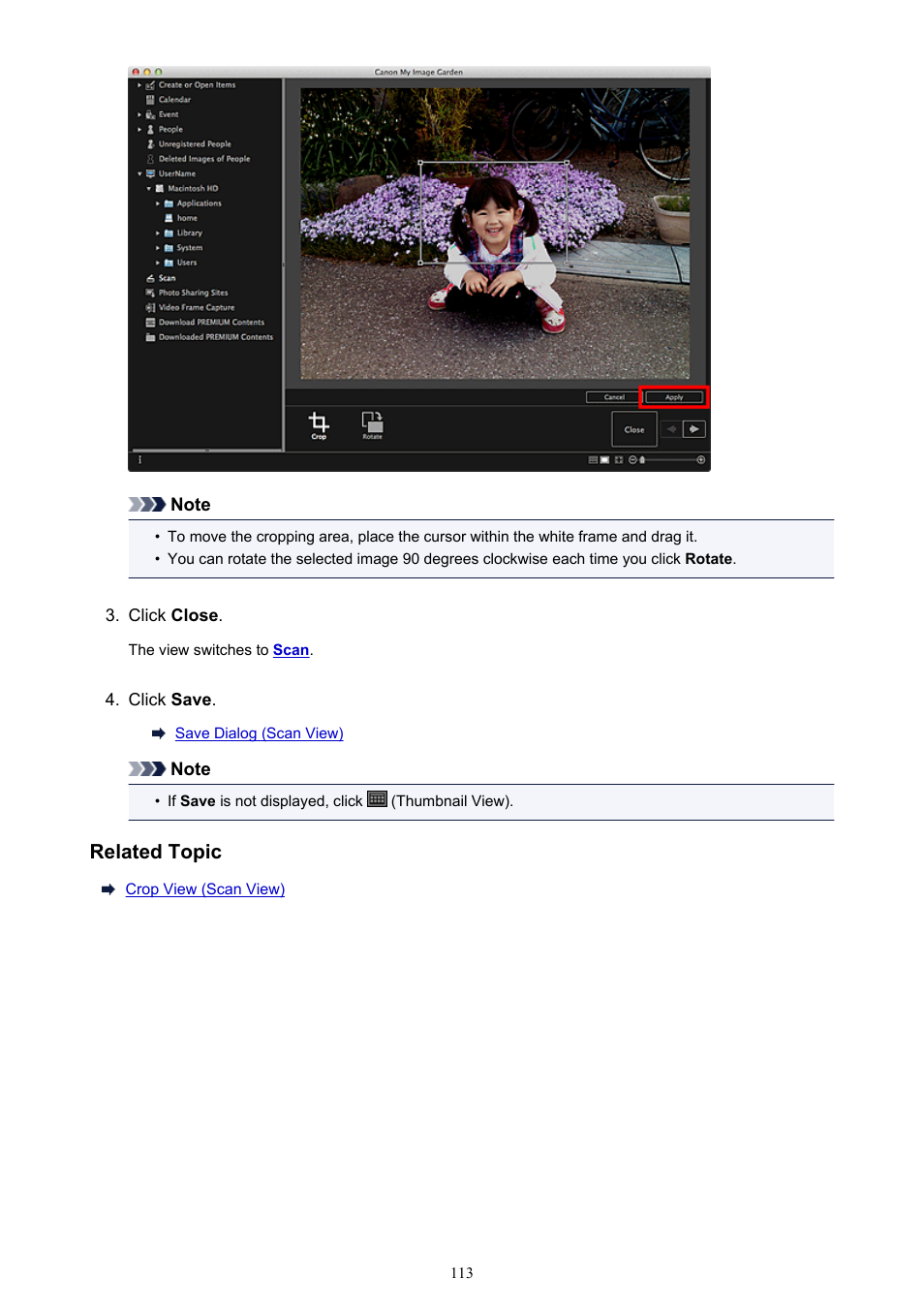Screen dimensions: 924x1308
Task: Click inside the white cropping frame
Action: coord(493,212)
